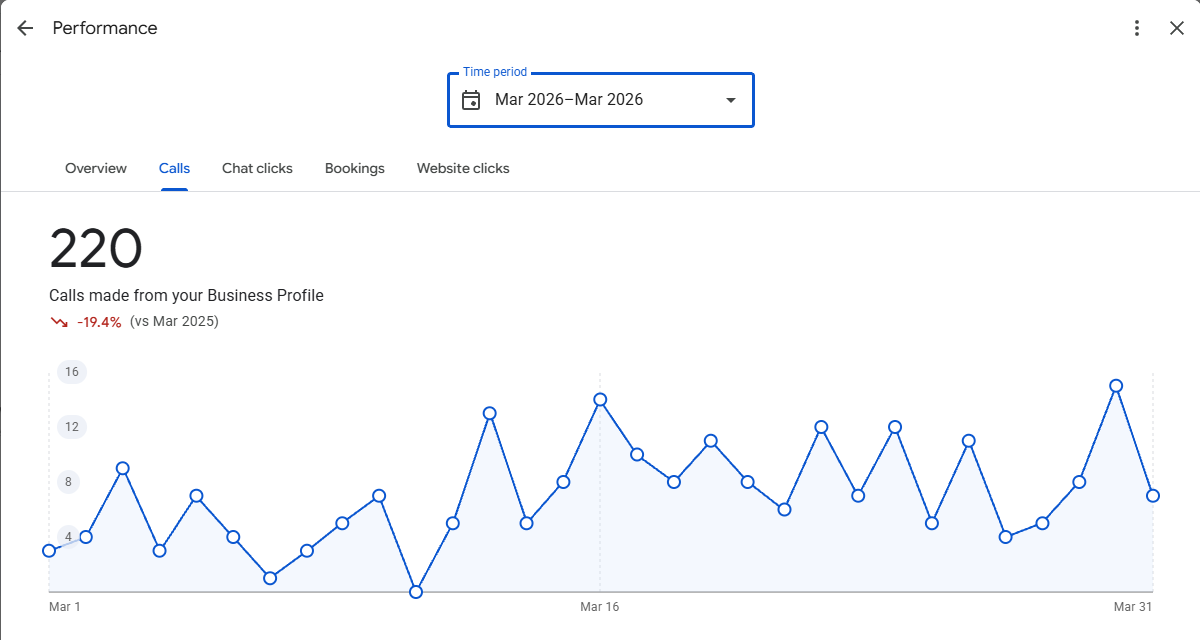Click the chart's zero-value data point
The image size is (1200, 640).
tap(416, 592)
